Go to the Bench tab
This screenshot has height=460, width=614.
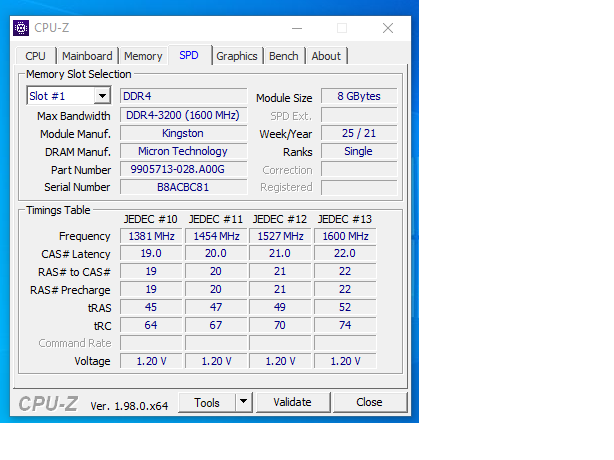(x=284, y=56)
